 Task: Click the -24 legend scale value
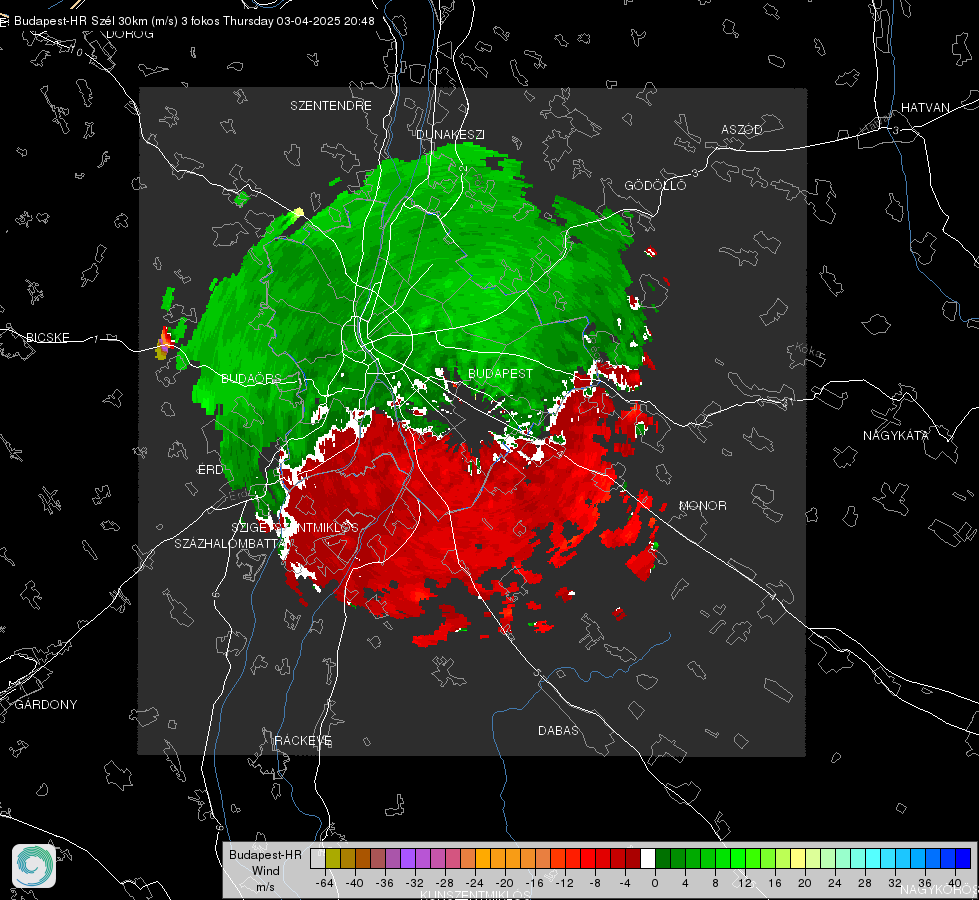point(475,883)
